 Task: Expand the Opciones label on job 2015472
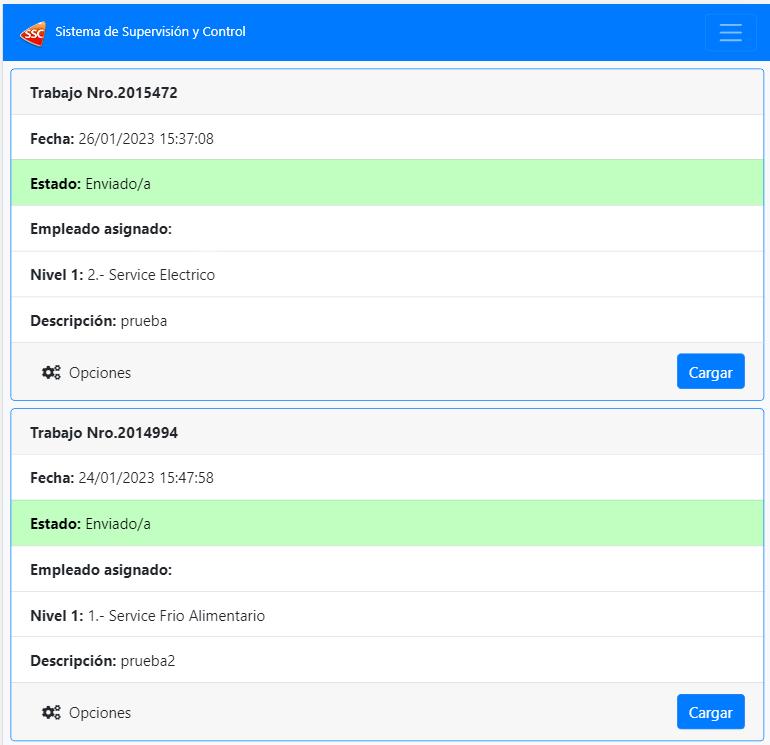100,373
